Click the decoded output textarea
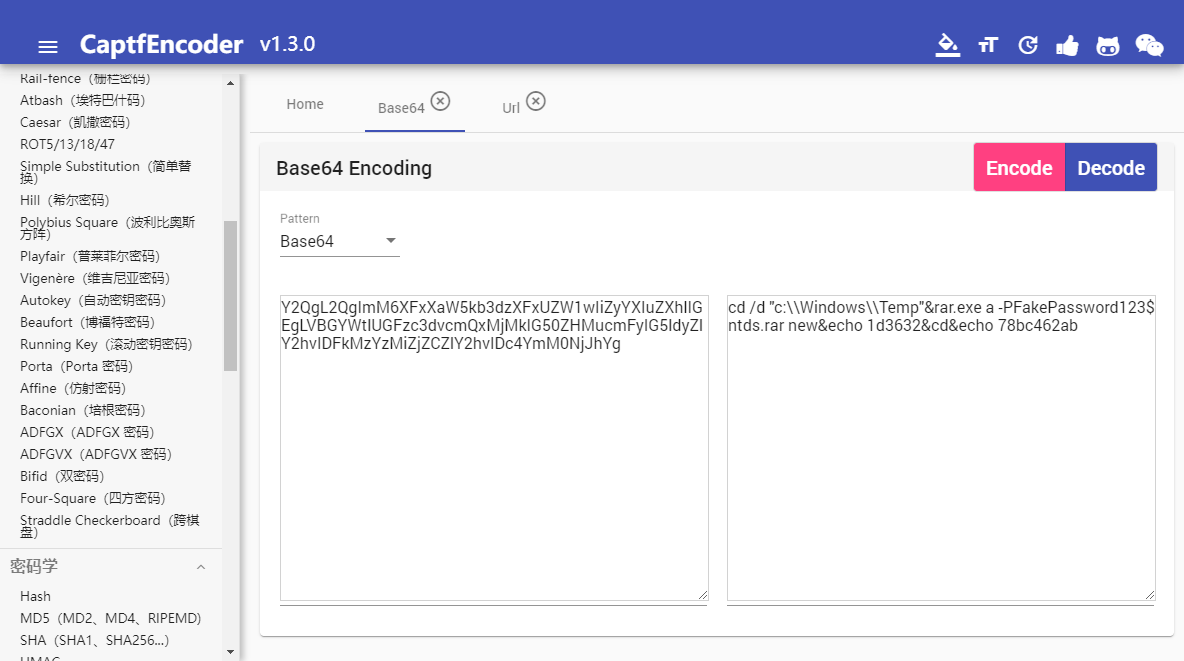The image size is (1184, 661). click(941, 448)
